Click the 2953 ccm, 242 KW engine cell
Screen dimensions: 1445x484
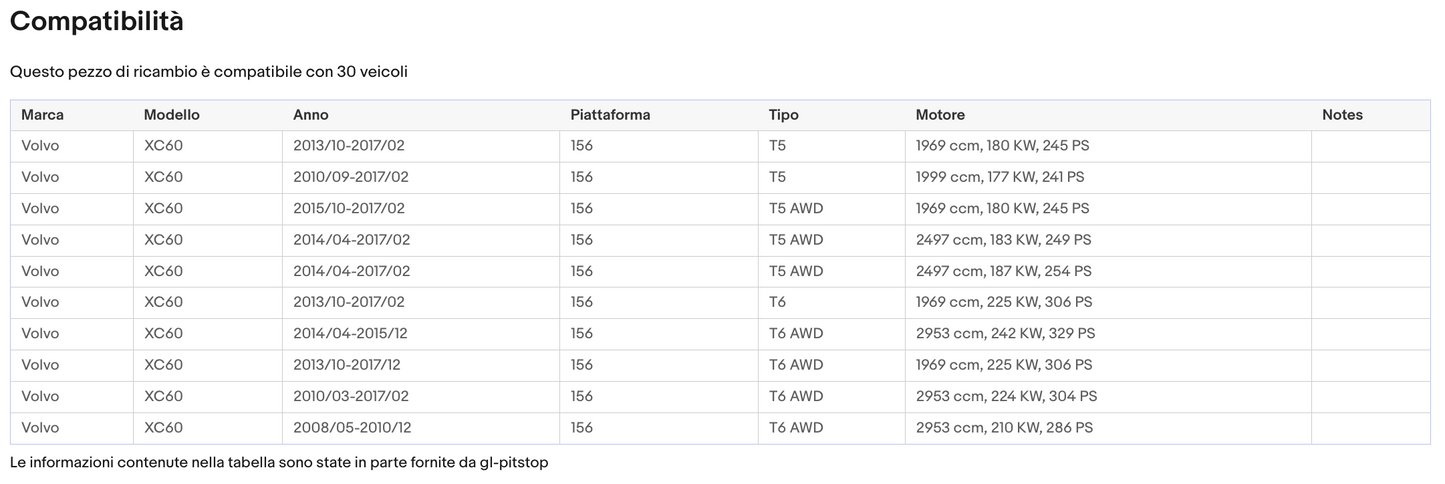(1005, 333)
